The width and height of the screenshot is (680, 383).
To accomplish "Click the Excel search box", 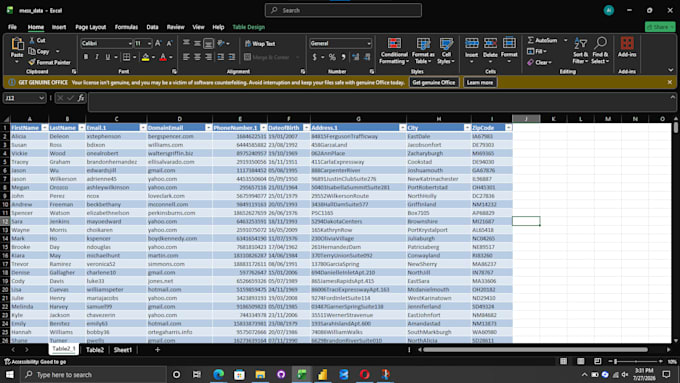I will [x=343, y=10].
